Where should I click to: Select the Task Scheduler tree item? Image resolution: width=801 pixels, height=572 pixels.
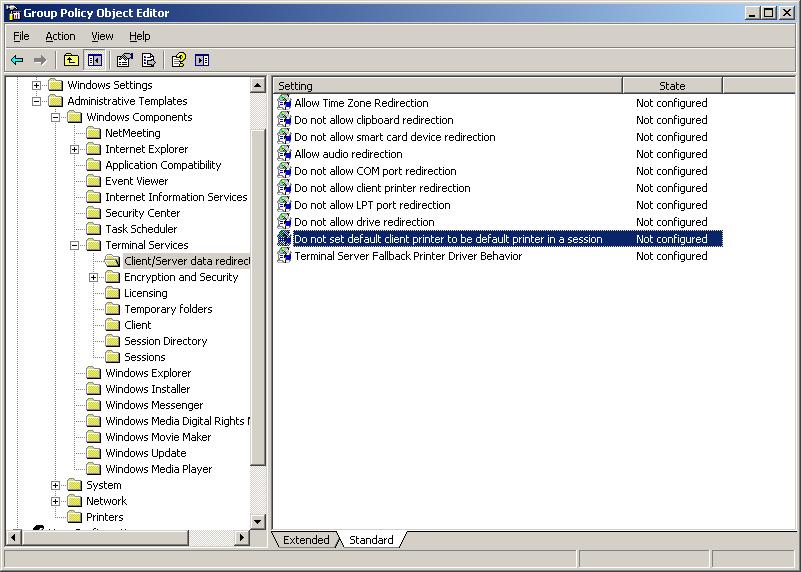141,229
